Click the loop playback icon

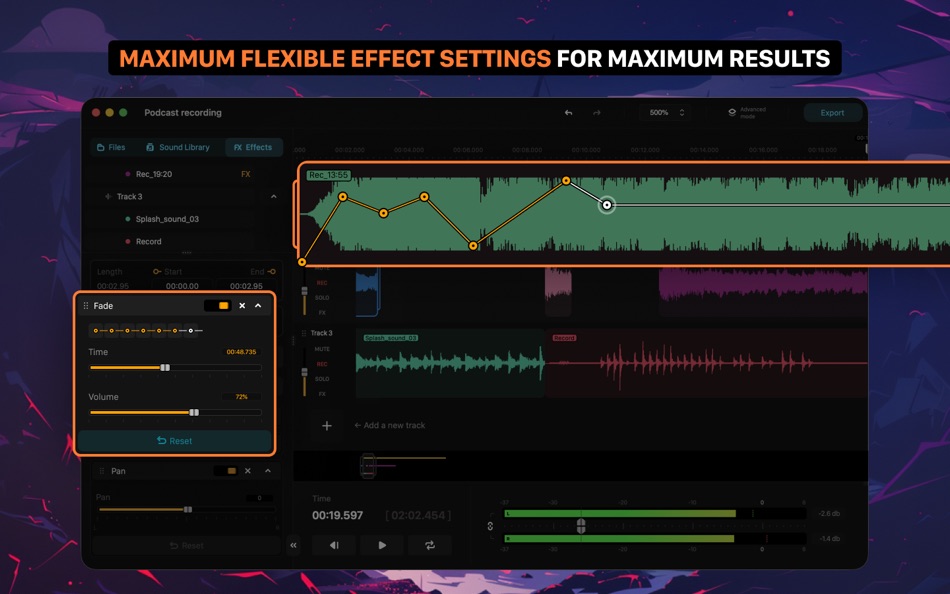tap(429, 545)
